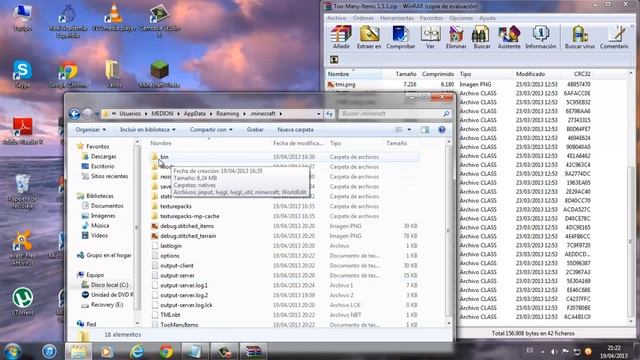
Task: Click Skype desktop icon
Action: coord(22,73)
